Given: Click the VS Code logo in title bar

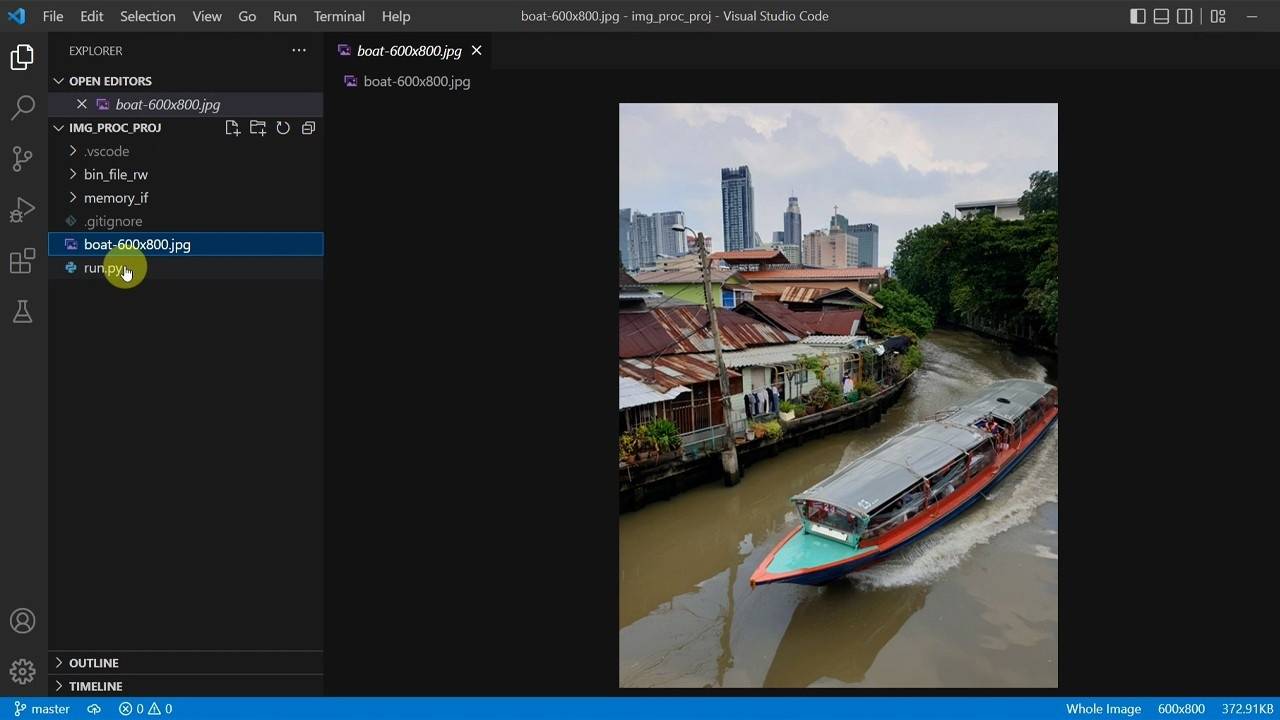Looking at the screenshot, I should point(16,16).
